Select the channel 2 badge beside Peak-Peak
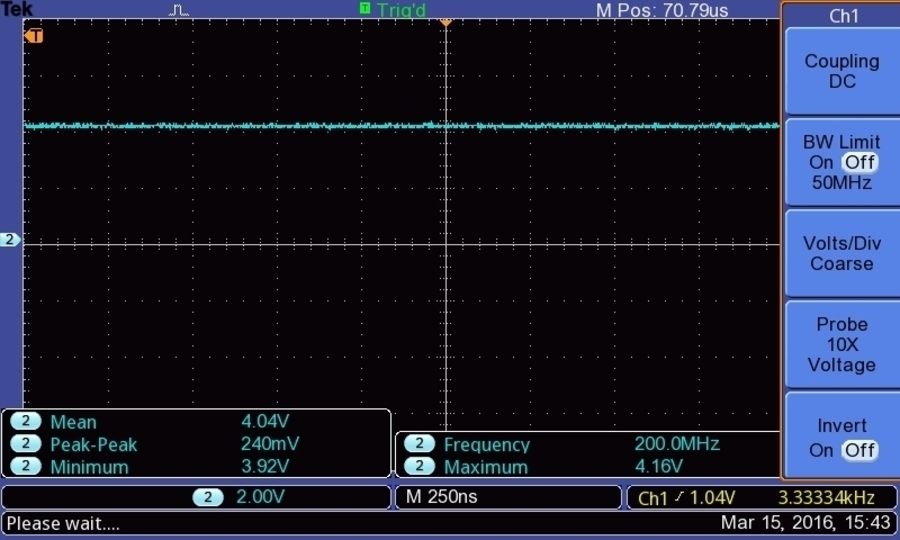The height and width of the screenshot is (540, 900). point(25,444)
